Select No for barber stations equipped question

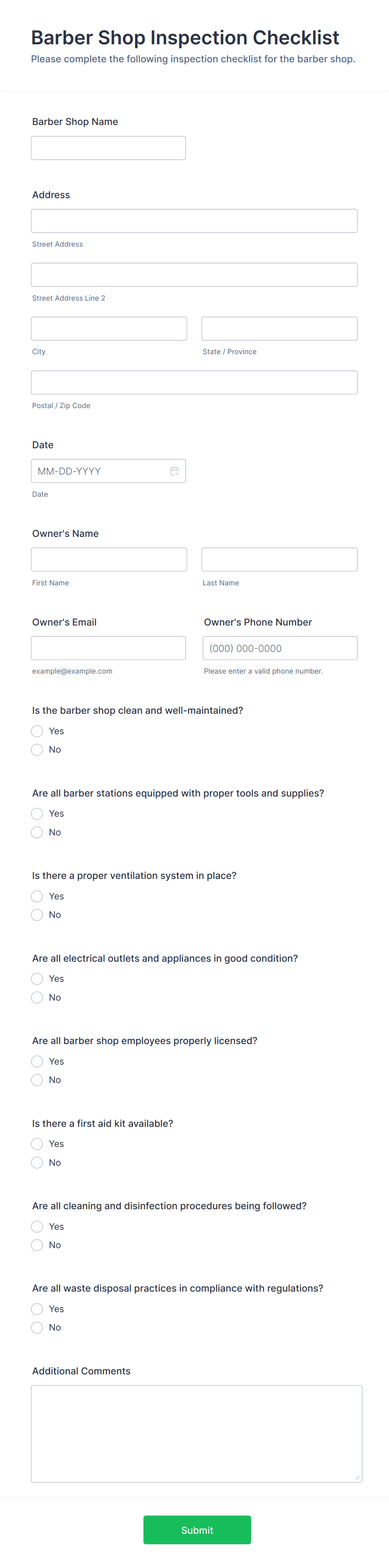click(x=36, y=832)
